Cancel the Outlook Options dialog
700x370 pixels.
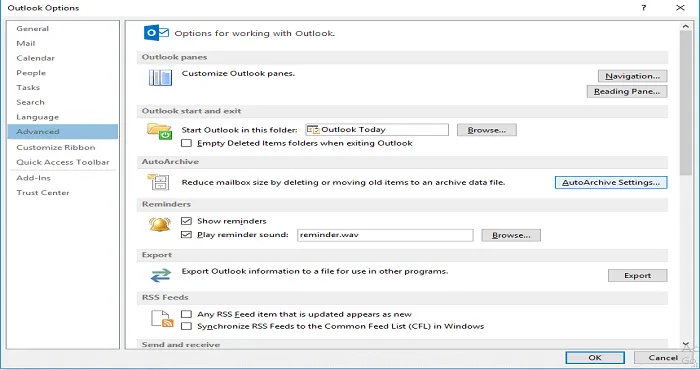(x=663, y=358)
